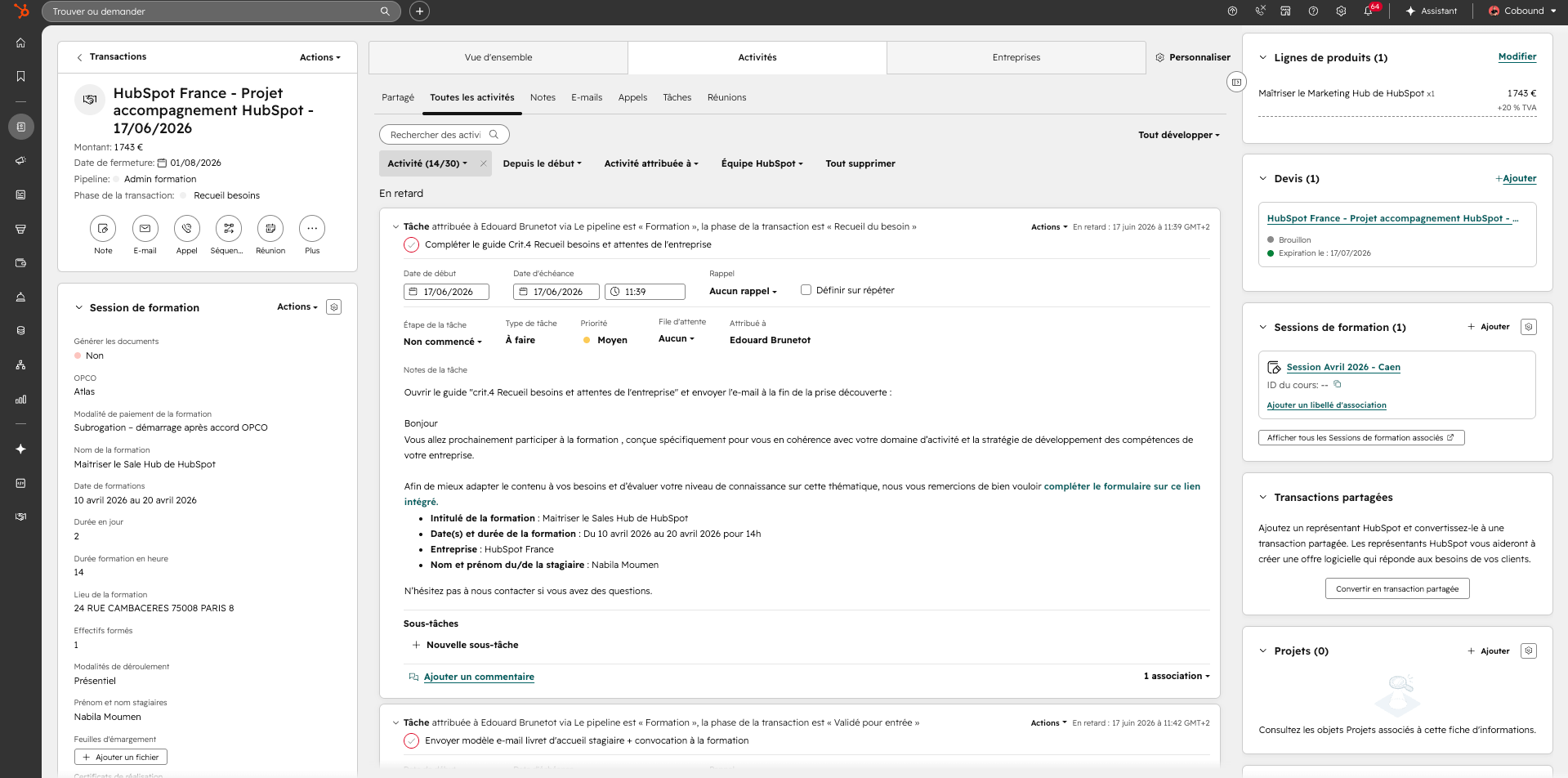Open the Activité (14/30) filter dropdown
Image resolution: width=1568 pixels, height=778 pixels.
coord(427,163)
